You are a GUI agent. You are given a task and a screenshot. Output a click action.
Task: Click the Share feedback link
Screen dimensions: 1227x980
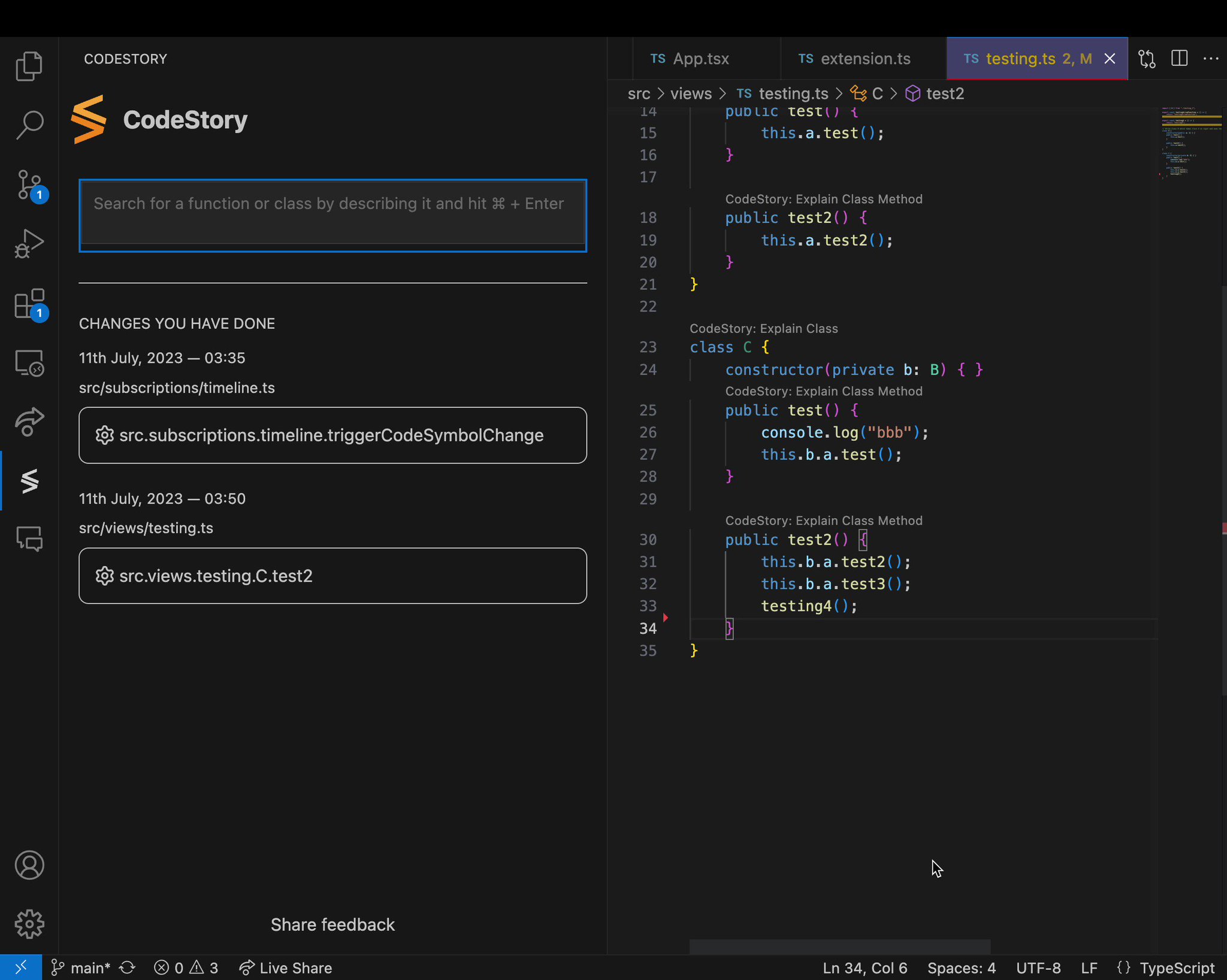333,924
